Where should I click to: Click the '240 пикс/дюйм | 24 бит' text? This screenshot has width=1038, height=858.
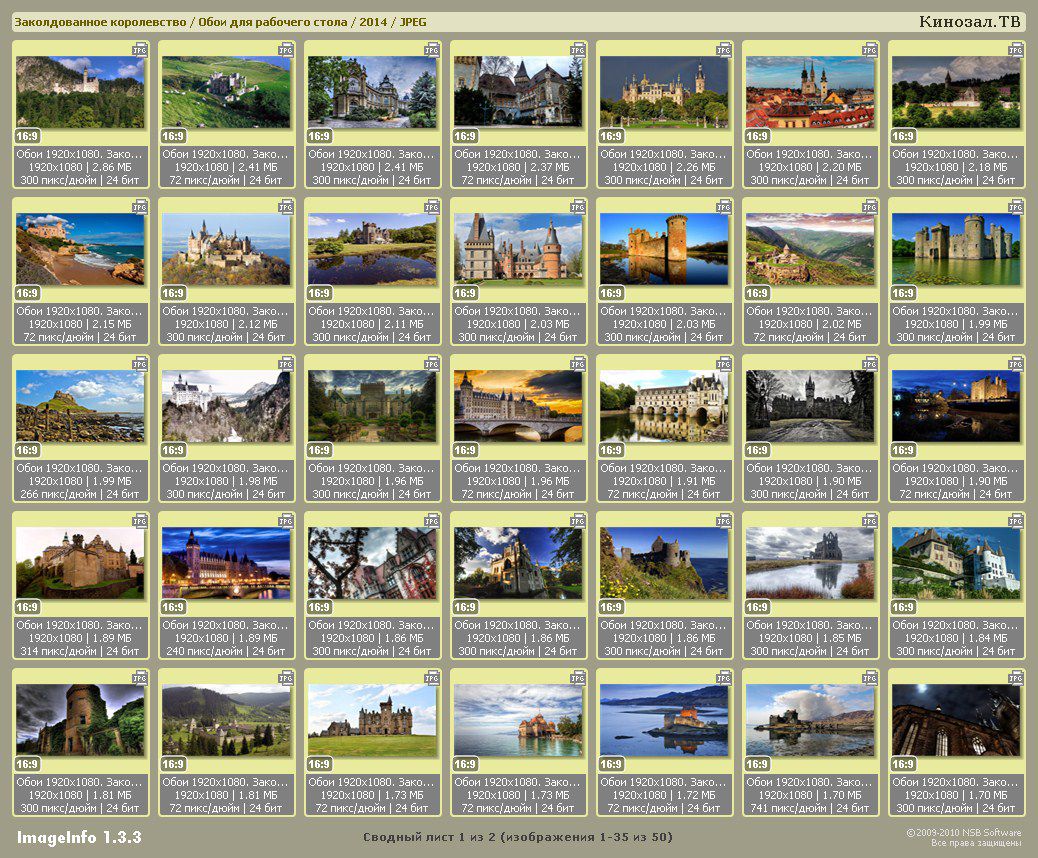[x=226, y=651]
